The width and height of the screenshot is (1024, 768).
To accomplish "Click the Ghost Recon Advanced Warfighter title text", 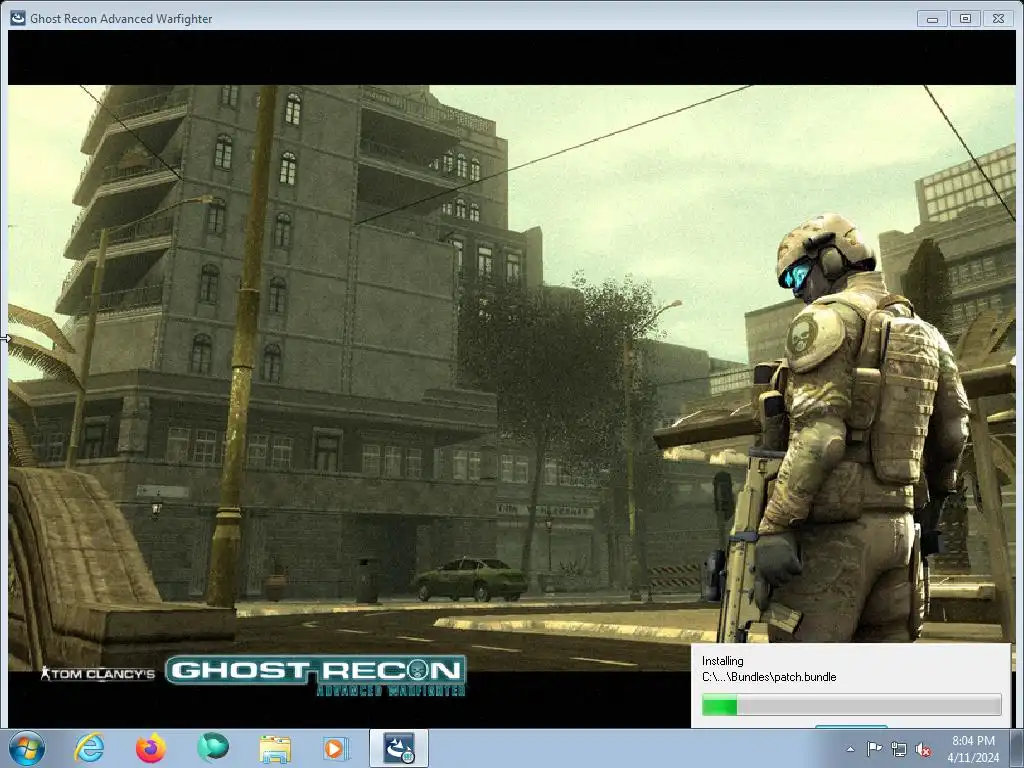I will pyautogui.click(x=121, y=19).
